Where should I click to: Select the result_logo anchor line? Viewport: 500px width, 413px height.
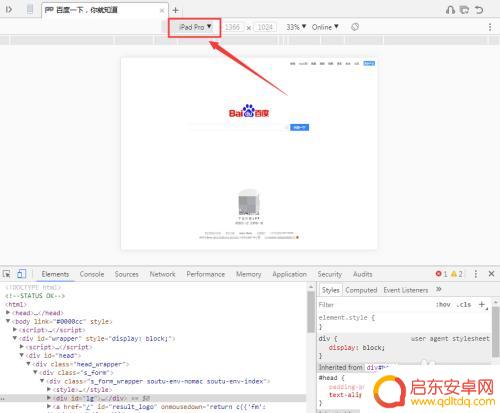[x=159, y=407]
